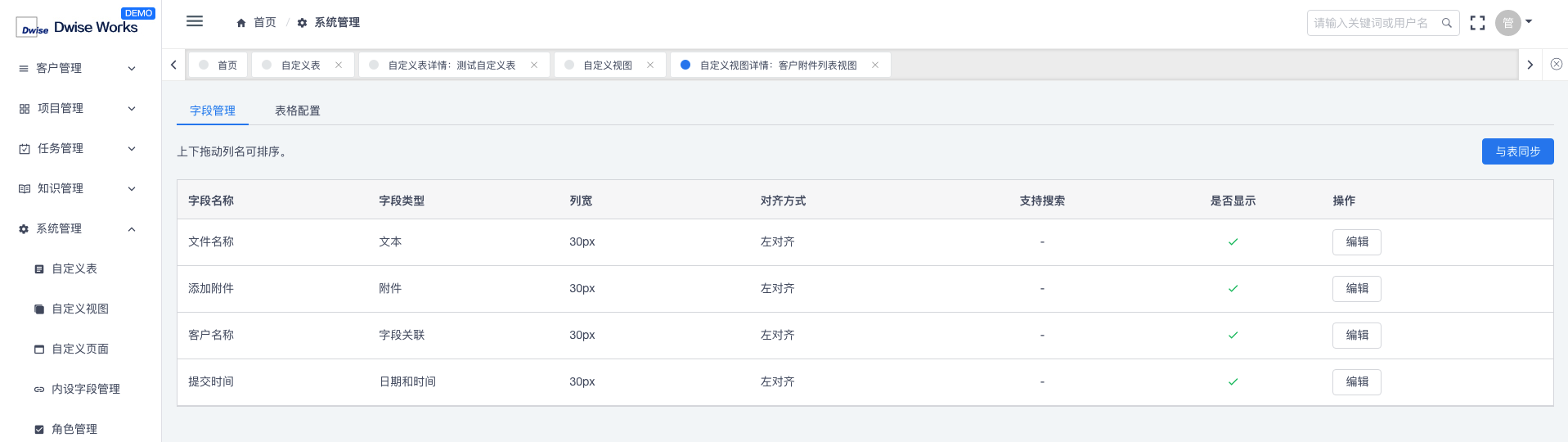Click the 首页 breadcrumb link
This screenshot has width=1568, height=442.
coord(265,23)
